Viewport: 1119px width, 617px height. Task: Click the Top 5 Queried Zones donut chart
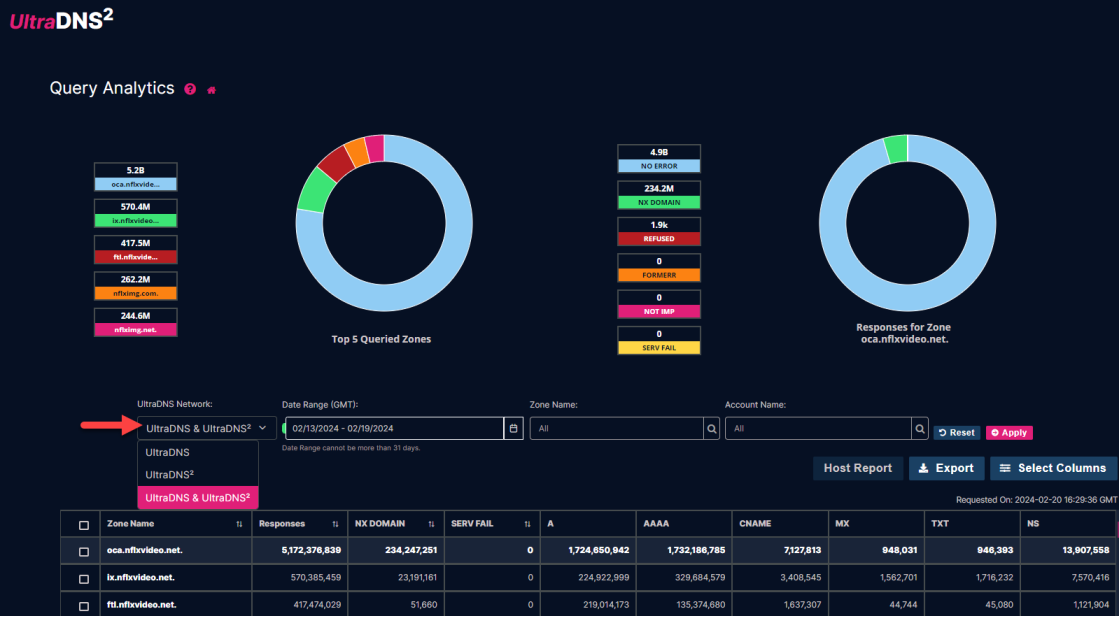click(x=384, y=223)
